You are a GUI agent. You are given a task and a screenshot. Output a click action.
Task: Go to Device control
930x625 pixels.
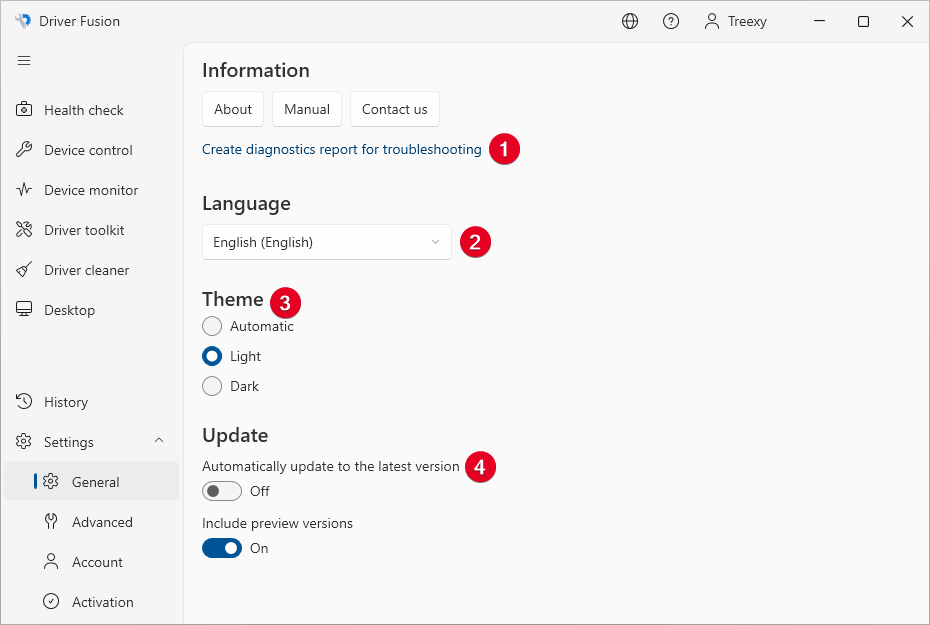pyautogui.click(x=92, y=149)
